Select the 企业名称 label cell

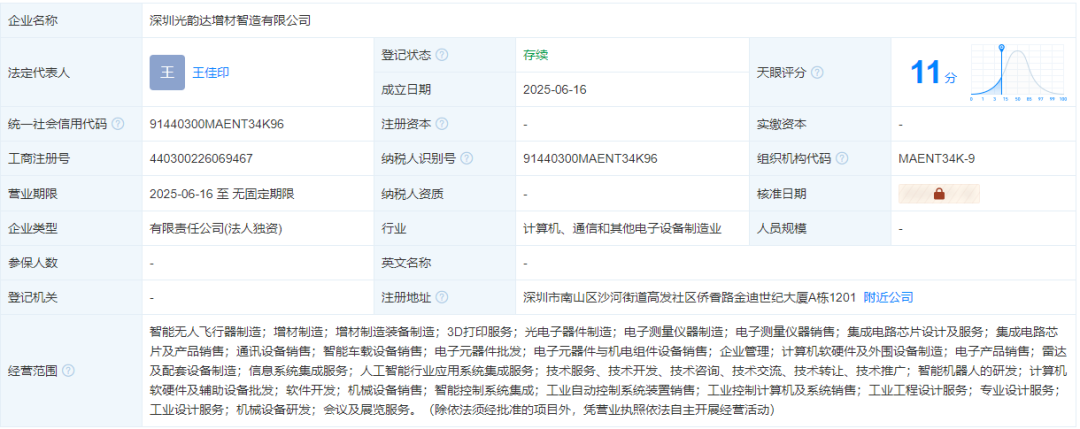(x=72, y=21)
